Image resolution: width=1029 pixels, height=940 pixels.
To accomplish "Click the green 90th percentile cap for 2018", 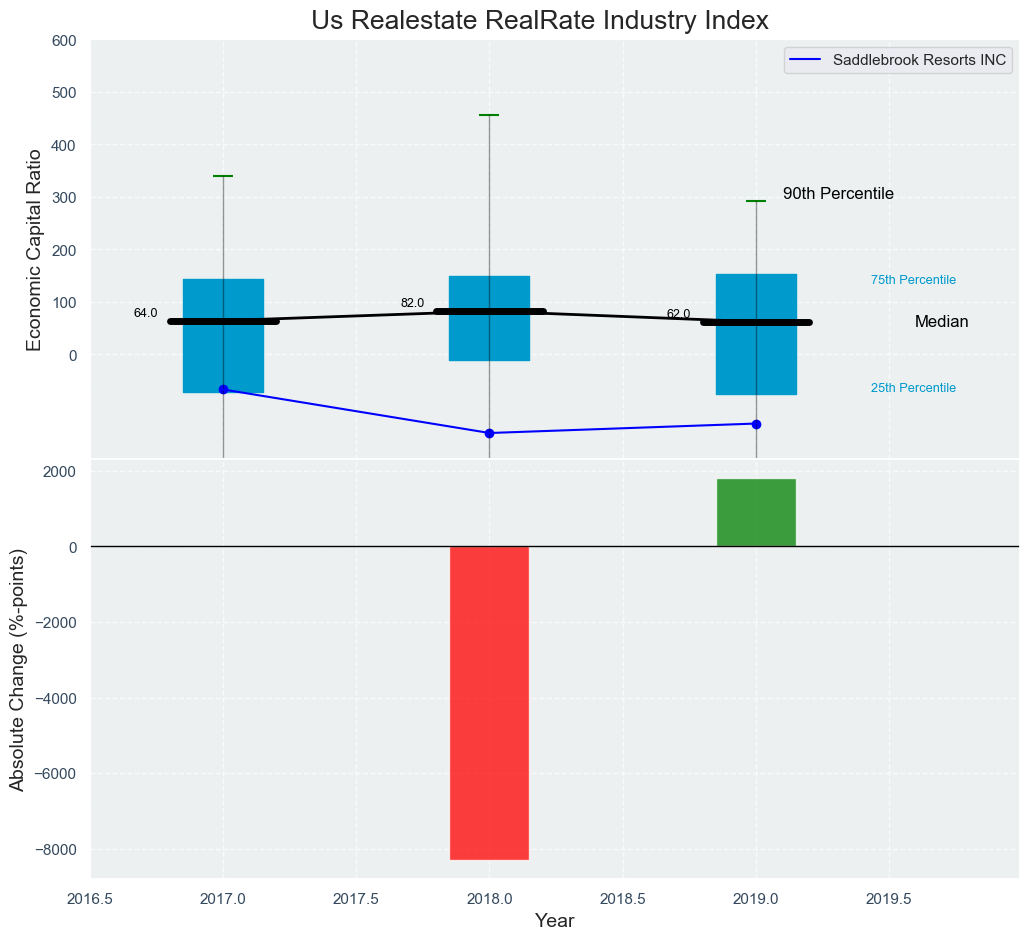I will 489,115.
